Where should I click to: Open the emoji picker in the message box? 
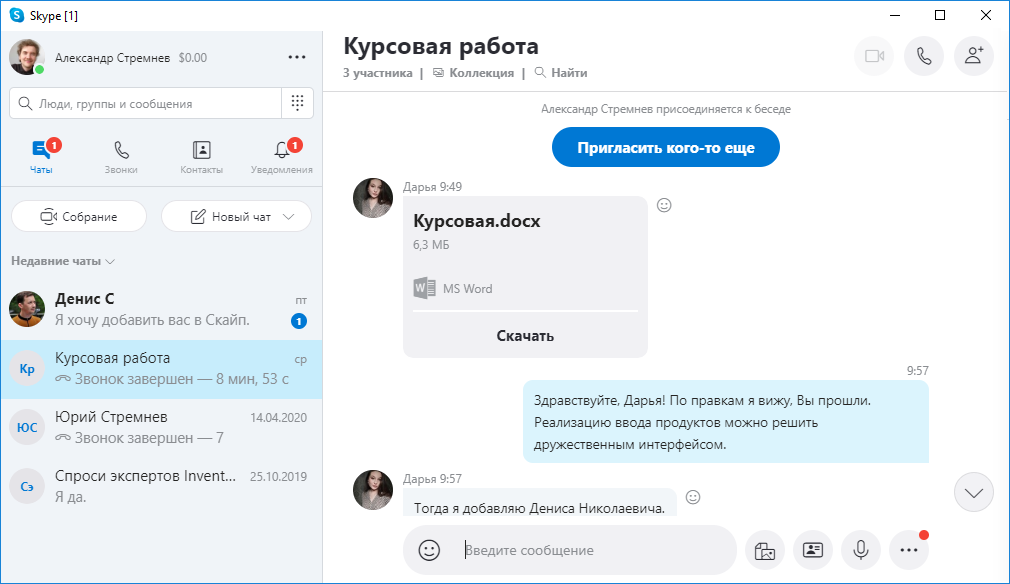429,550
